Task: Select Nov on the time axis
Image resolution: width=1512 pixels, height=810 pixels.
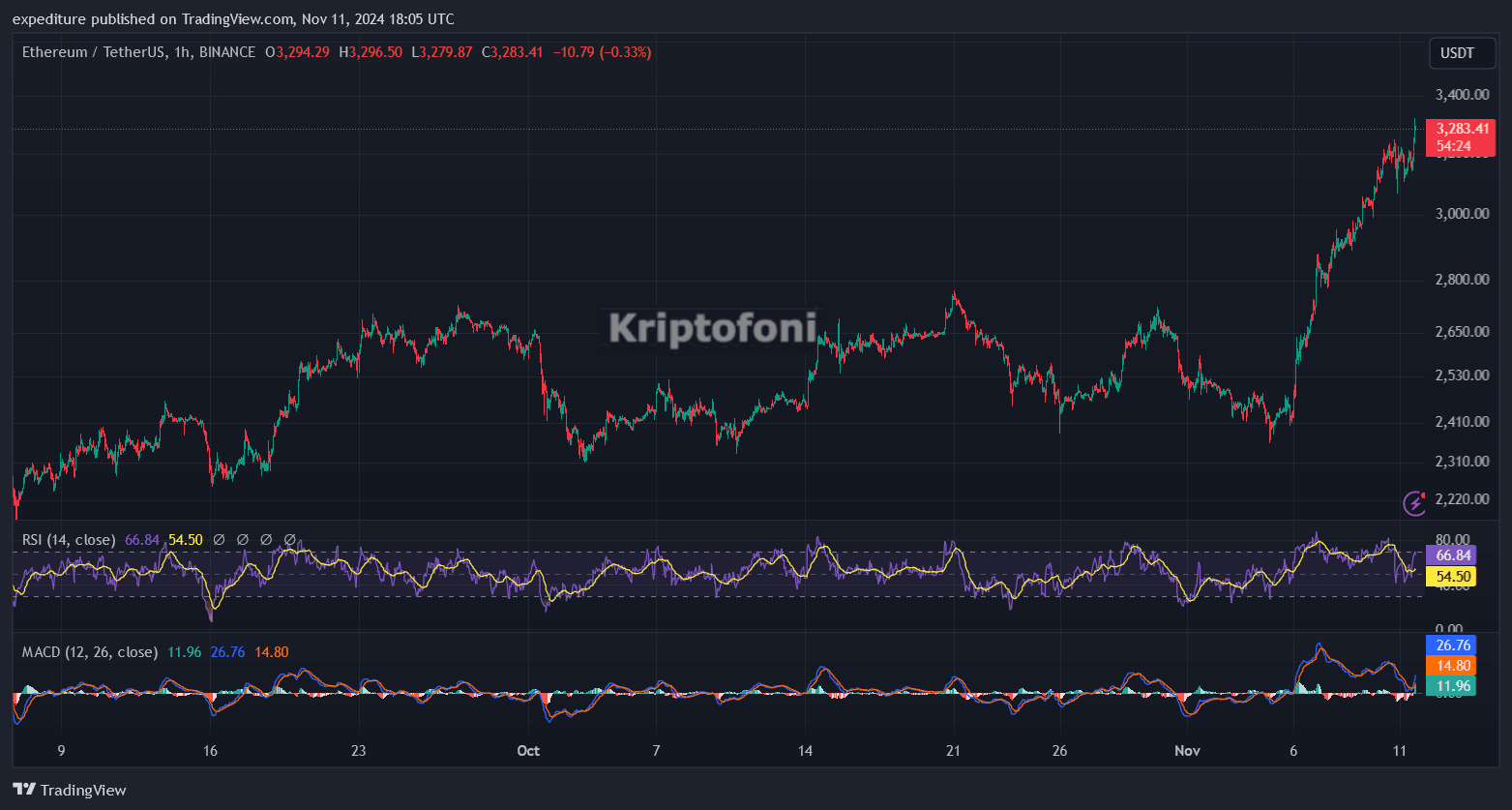Action: pyautogui.click(x=1187, y=751)
